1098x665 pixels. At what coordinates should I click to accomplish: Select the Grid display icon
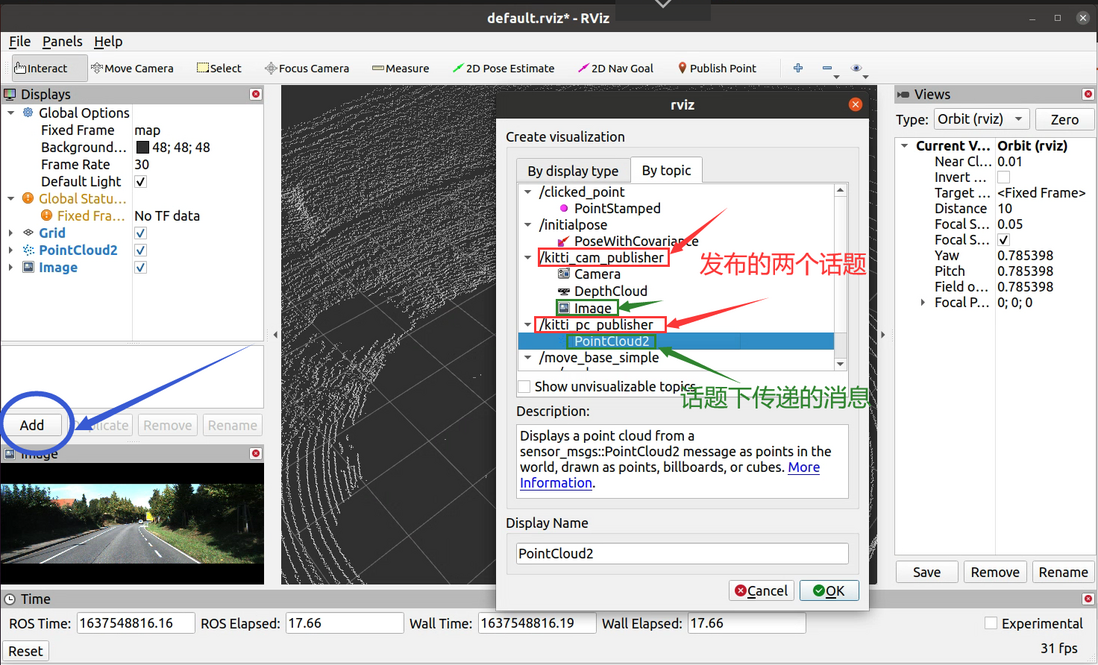tap(28, 232)
